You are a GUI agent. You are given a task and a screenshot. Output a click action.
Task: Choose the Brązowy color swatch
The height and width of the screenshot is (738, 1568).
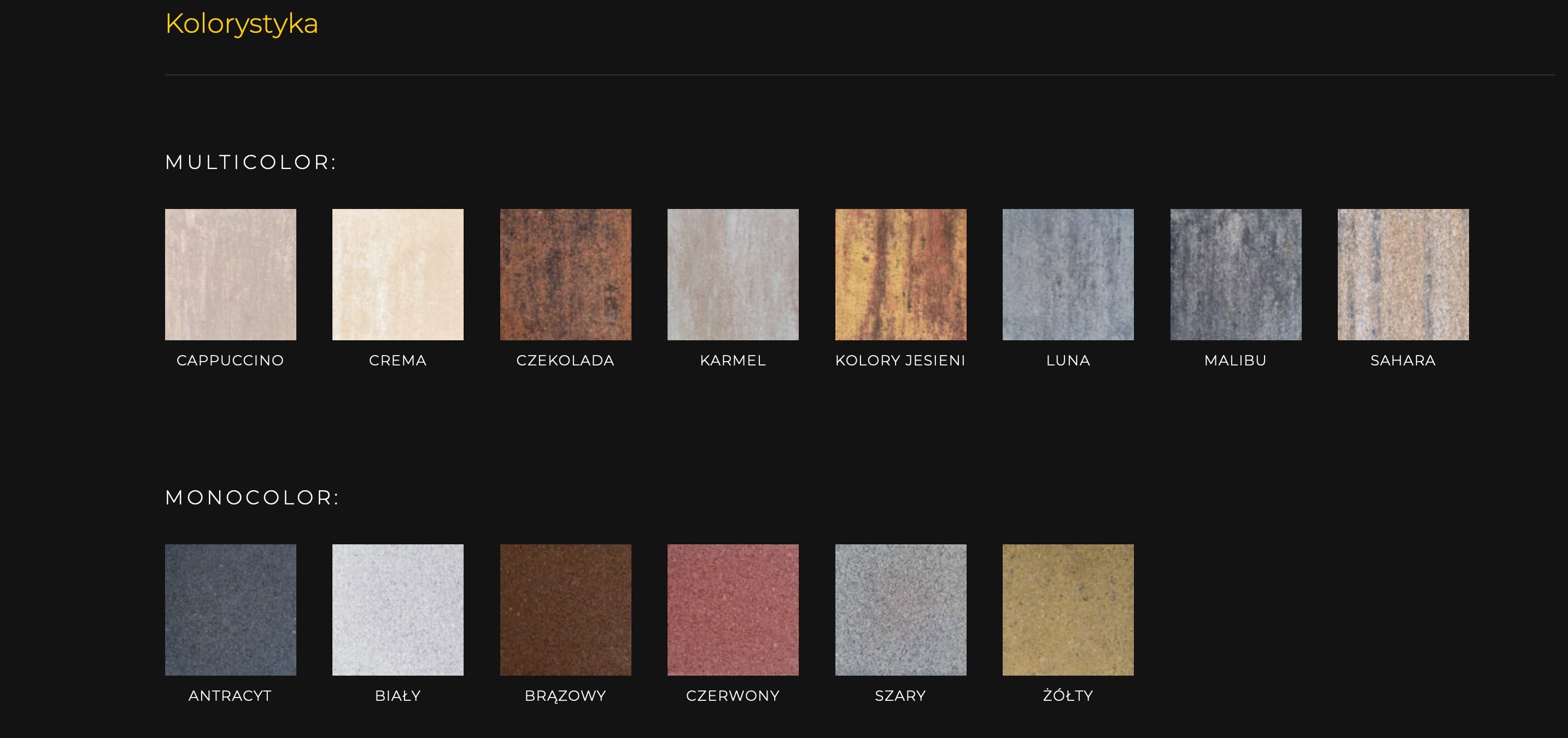click(x=565, y=610)
